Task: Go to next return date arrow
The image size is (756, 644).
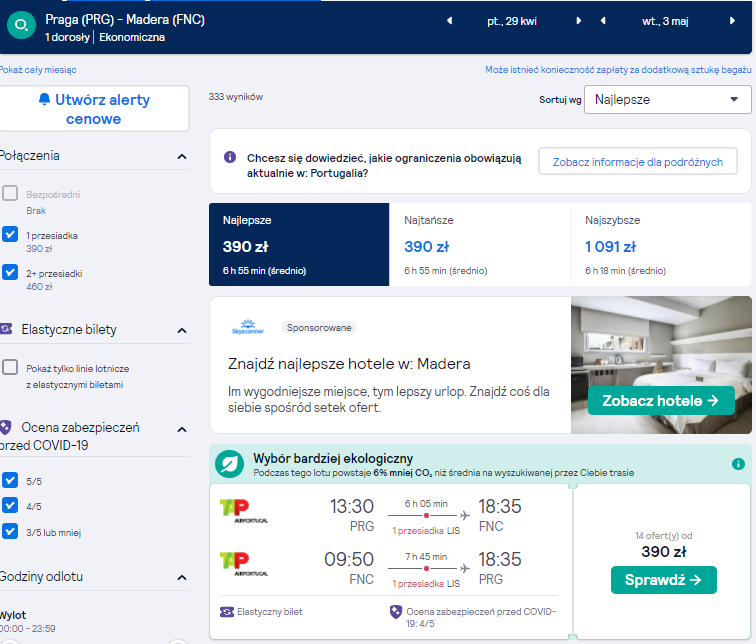Action: click(x=732, y=21)
